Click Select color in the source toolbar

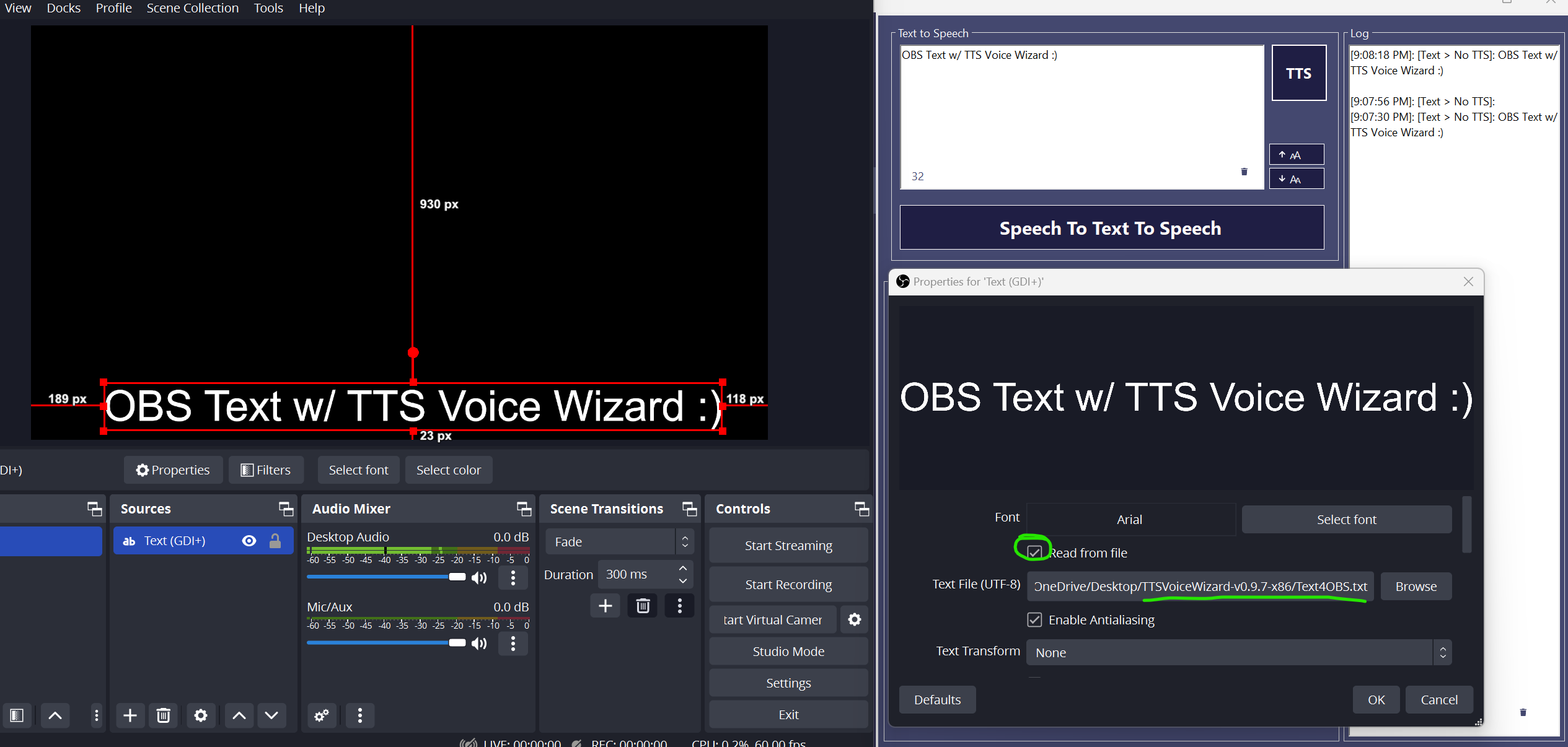[449, 470]
